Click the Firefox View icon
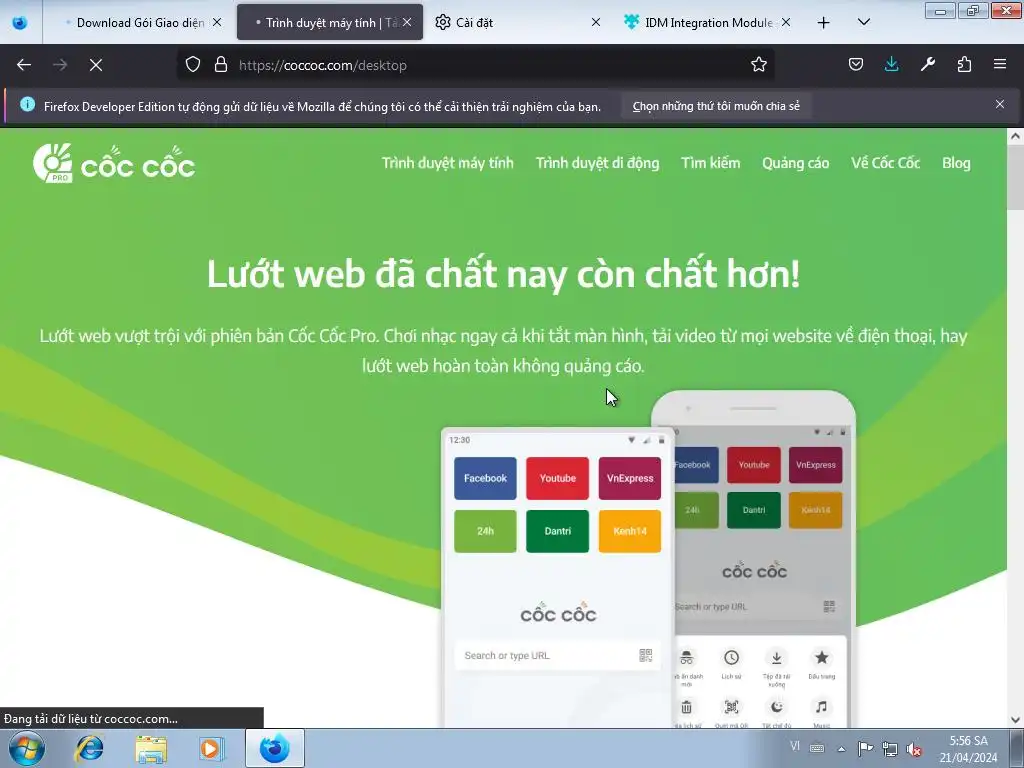The width and height of the screenshot is (1024, 768). tap(20, 22)
